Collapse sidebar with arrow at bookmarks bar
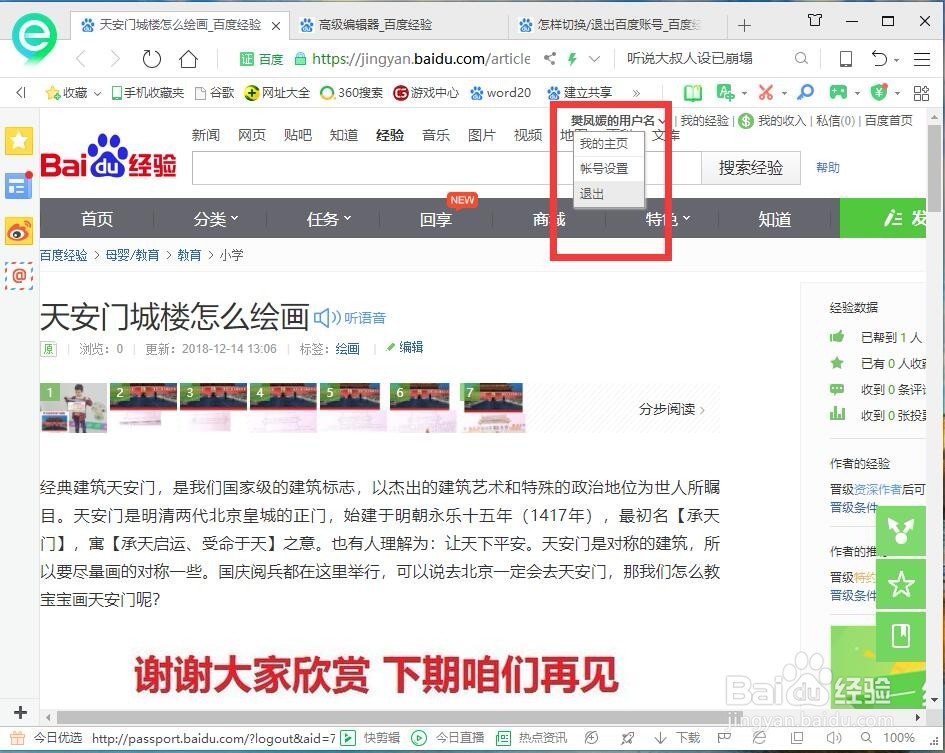 pos(21,92)
